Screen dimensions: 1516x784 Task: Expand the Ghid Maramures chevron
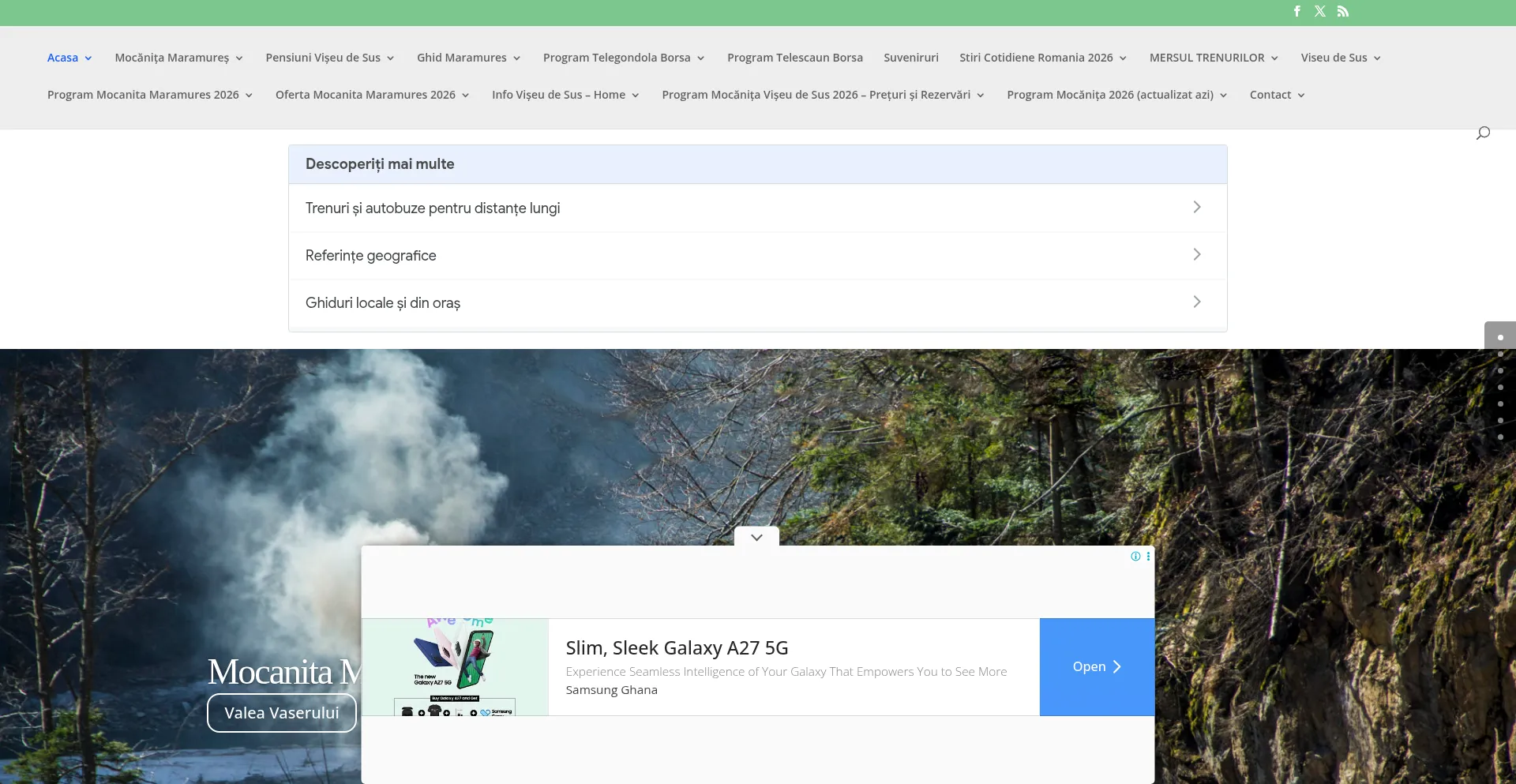point(516,58)
